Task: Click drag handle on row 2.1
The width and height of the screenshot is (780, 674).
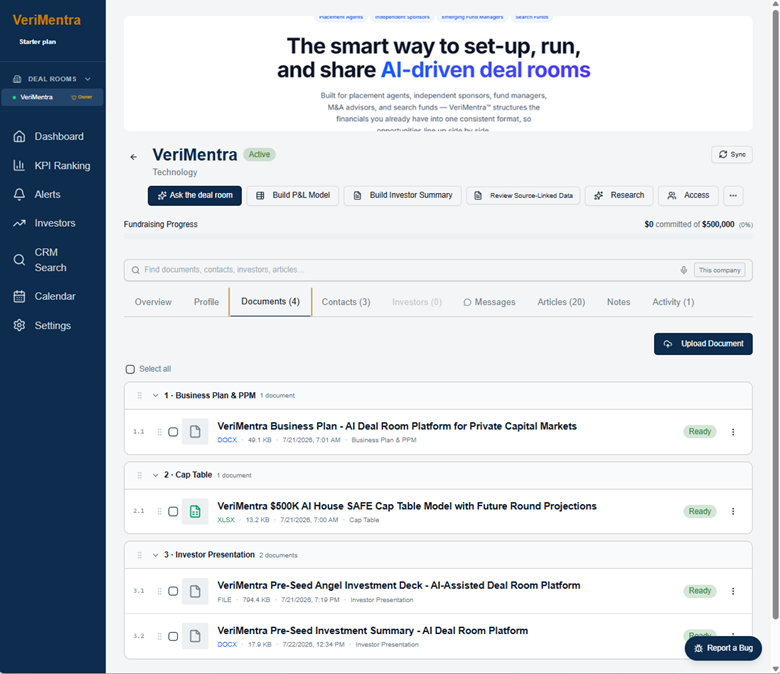Action: tap(159, 511)
